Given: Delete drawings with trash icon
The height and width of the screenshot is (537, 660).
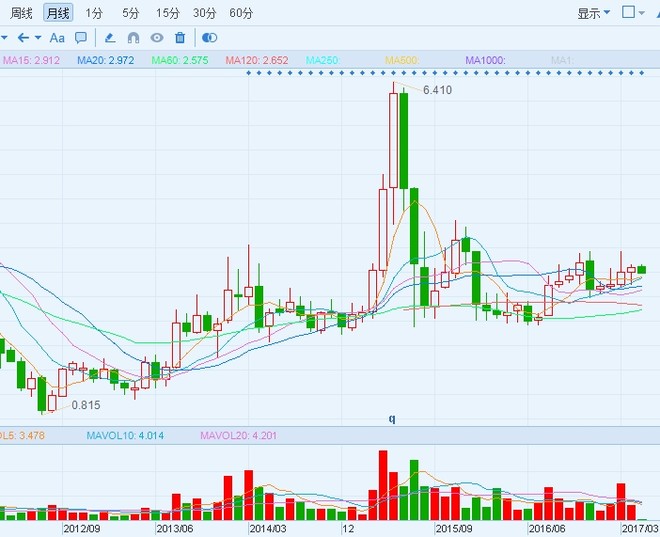Looking at the screenshot, I should coord(180,38).
